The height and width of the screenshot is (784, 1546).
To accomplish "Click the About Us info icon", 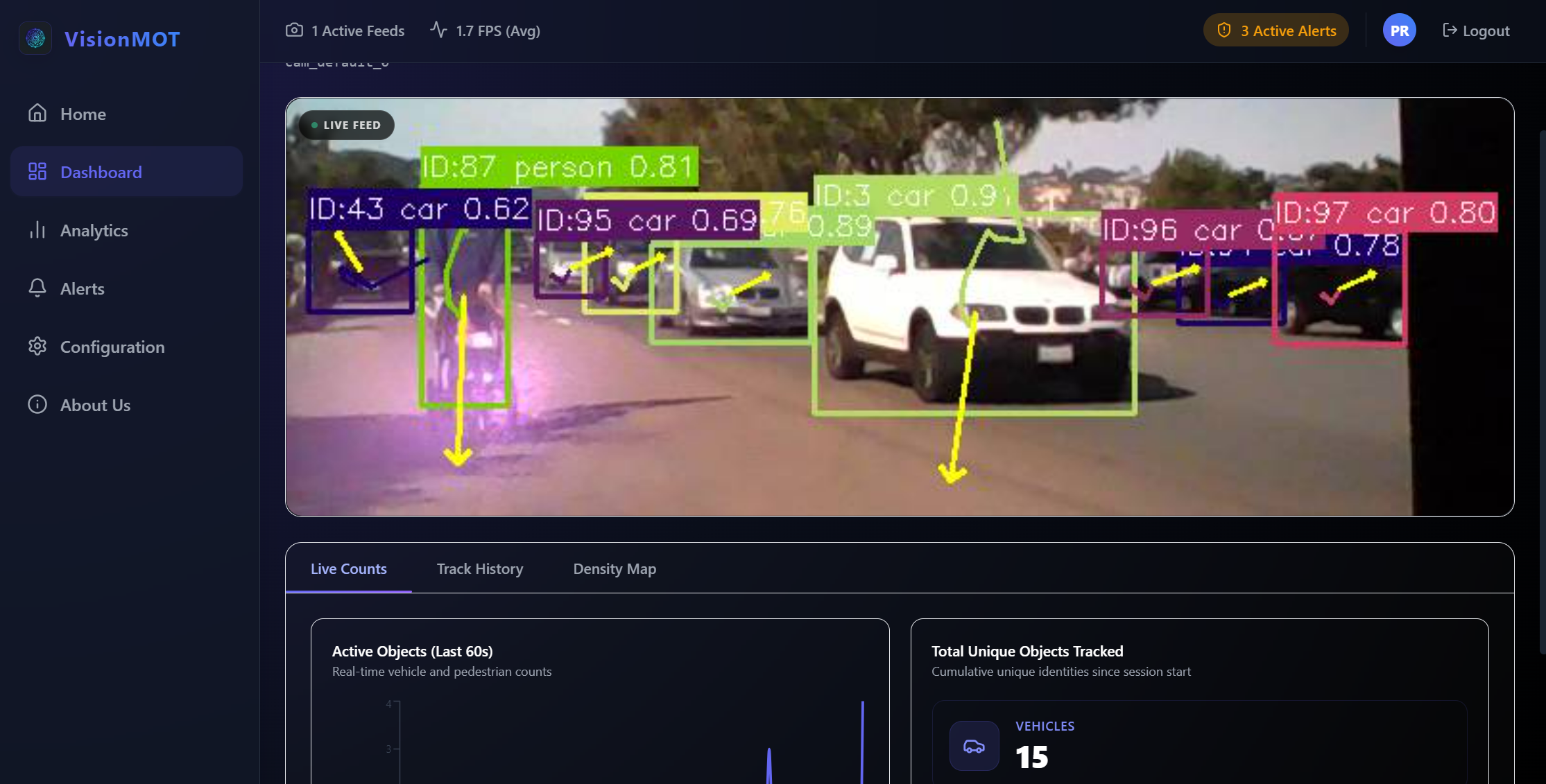I will pyautogui.click(x=37, y=404).
